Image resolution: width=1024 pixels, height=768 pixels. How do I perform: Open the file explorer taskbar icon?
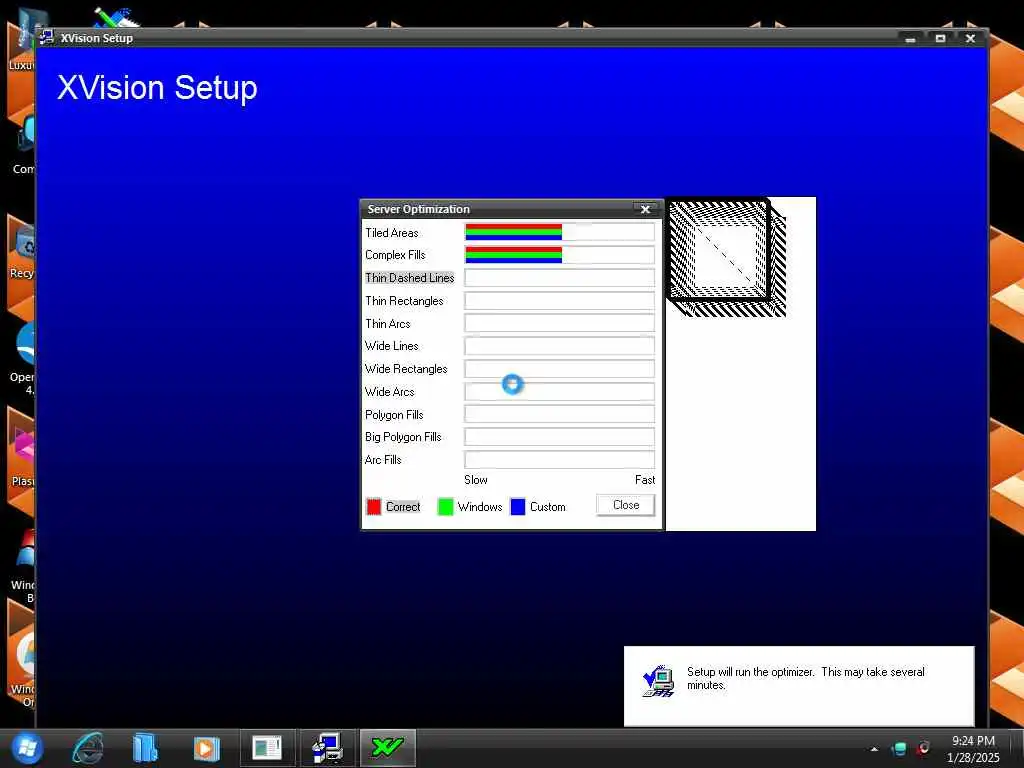[144, 748]
